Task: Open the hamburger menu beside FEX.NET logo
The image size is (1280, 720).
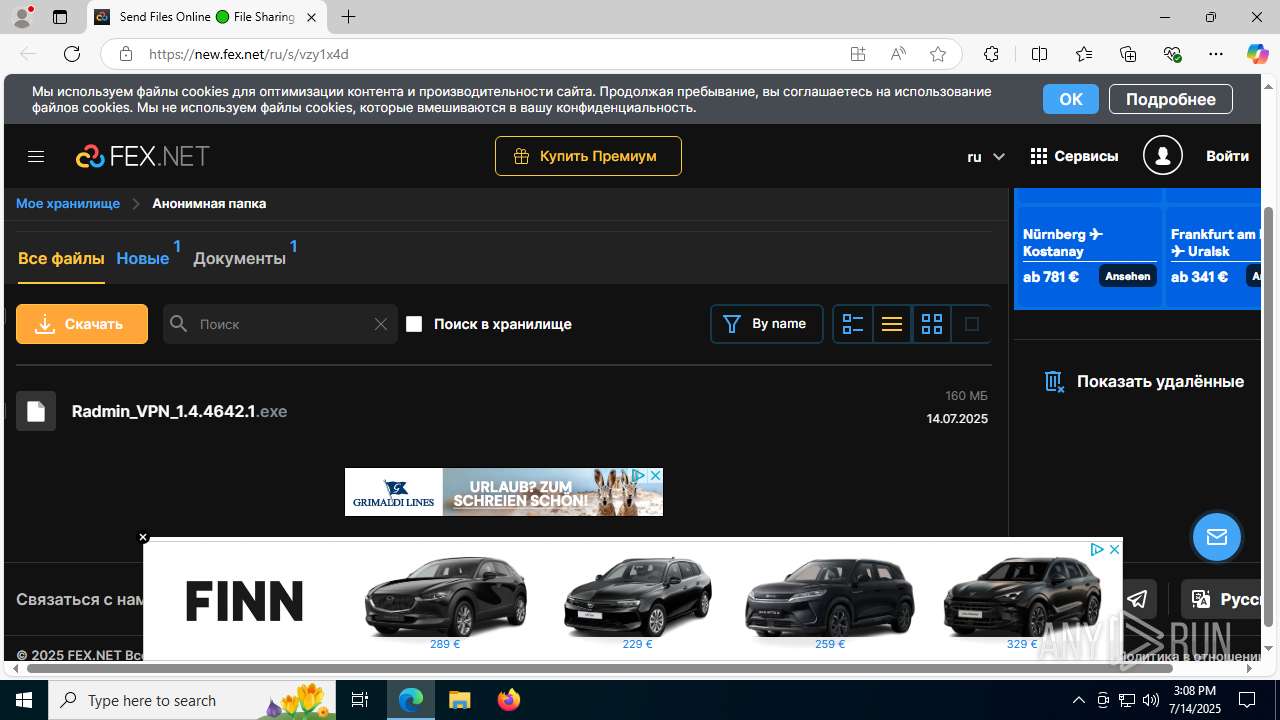Action: [36, 156]
